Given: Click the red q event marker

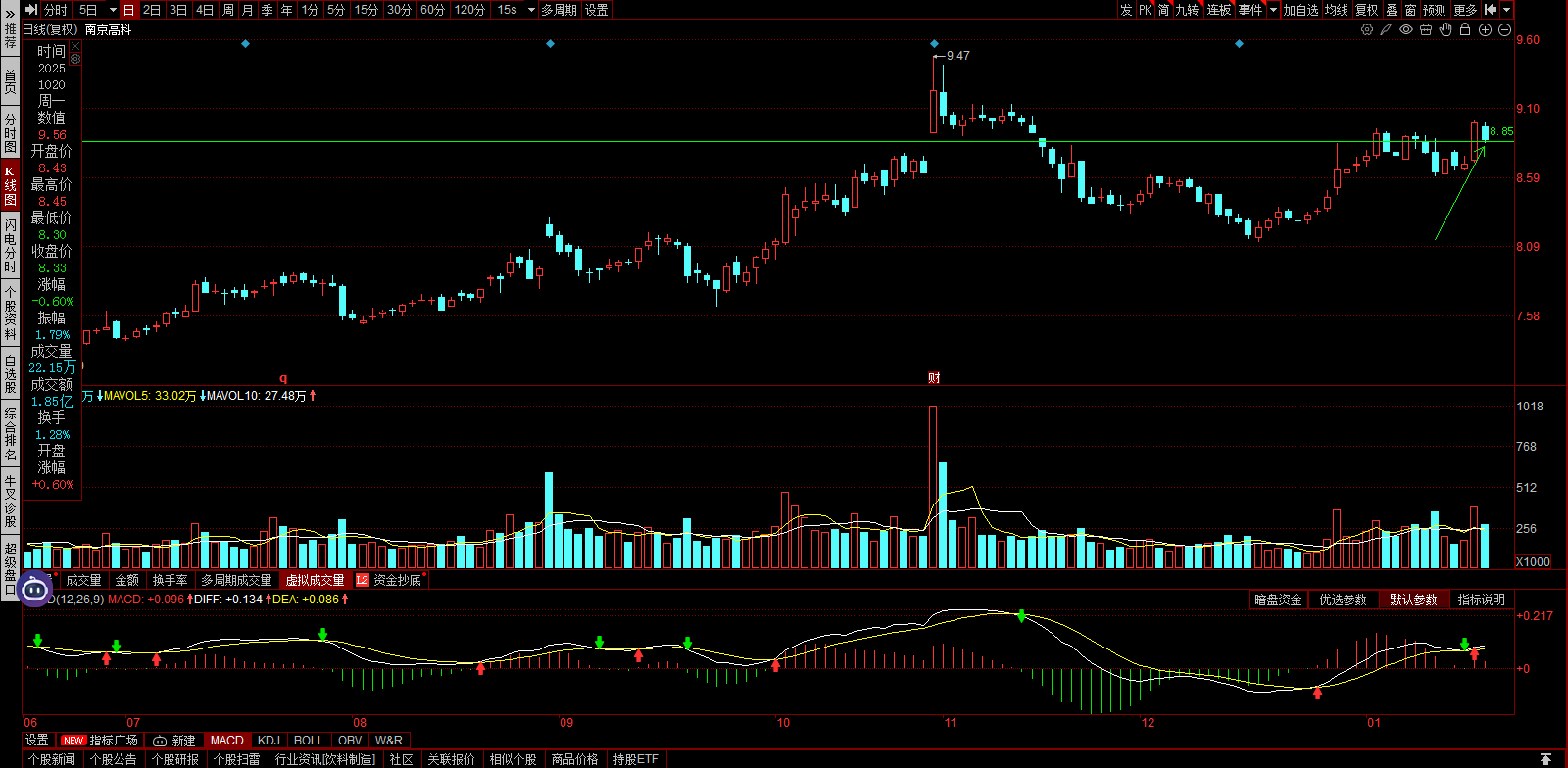Looking at the screenshot, I should tap(283, 378).
